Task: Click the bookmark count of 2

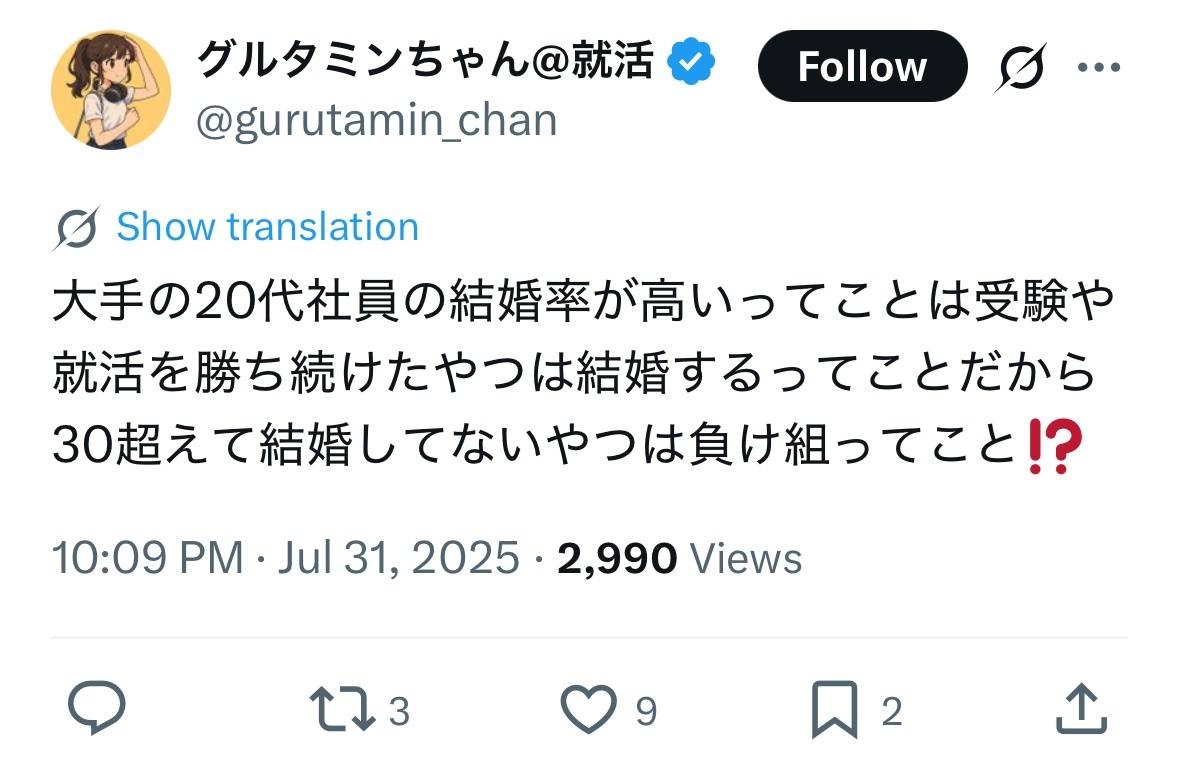Action: tap(891, 712)
